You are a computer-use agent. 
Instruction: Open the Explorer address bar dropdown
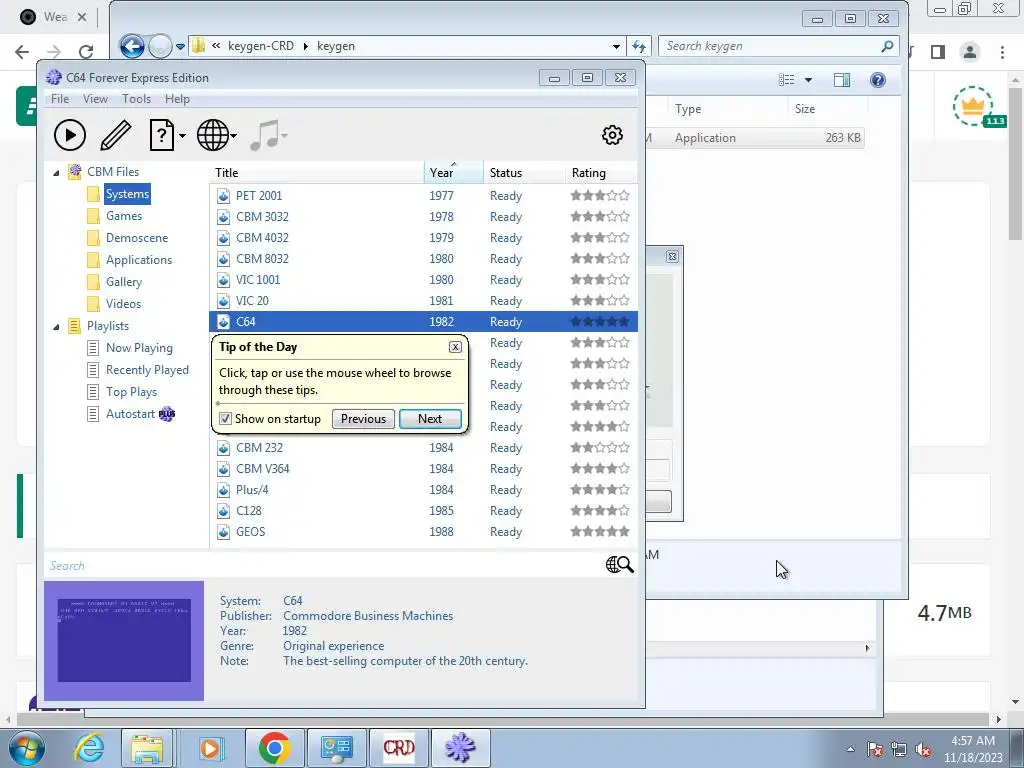coord(616,46)
